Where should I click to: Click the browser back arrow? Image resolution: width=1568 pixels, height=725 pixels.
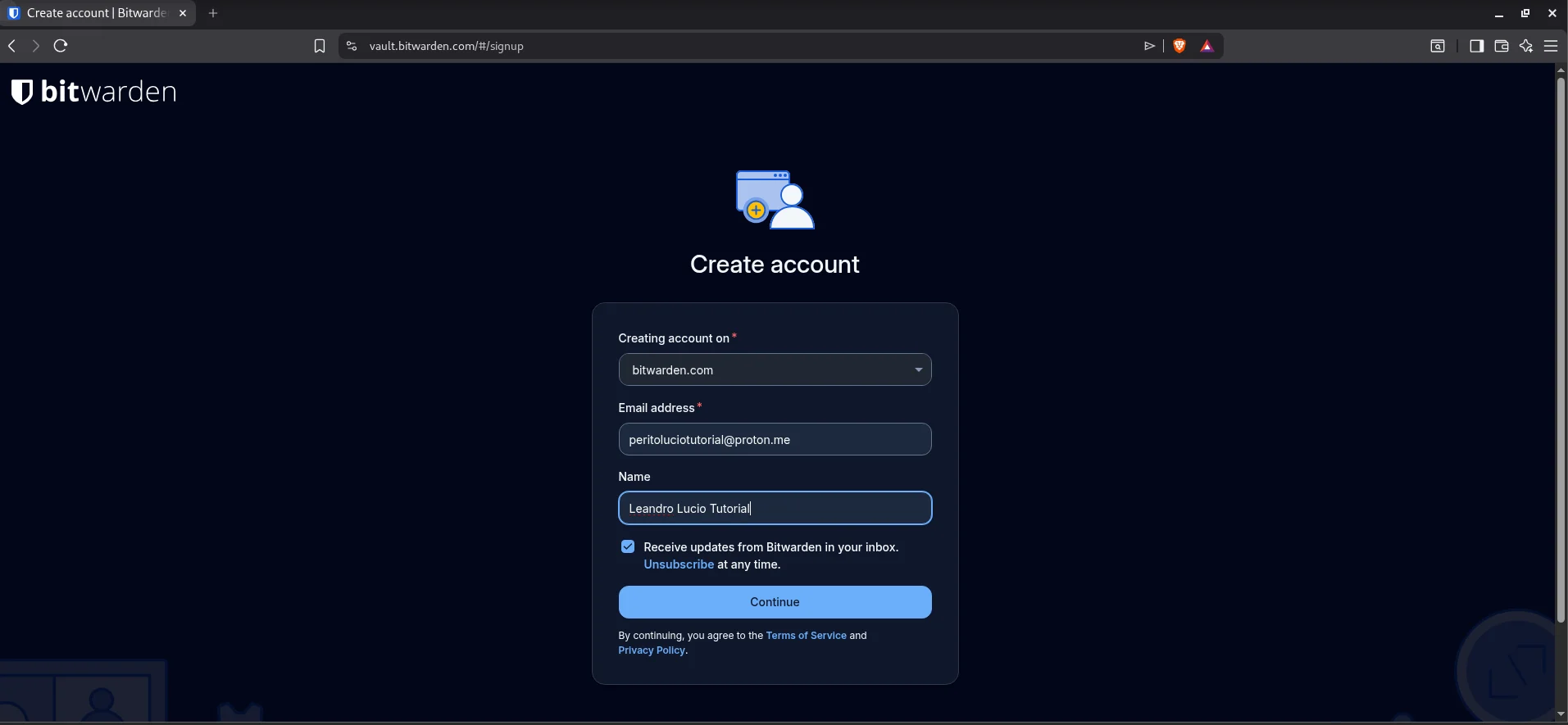[11, 46]
